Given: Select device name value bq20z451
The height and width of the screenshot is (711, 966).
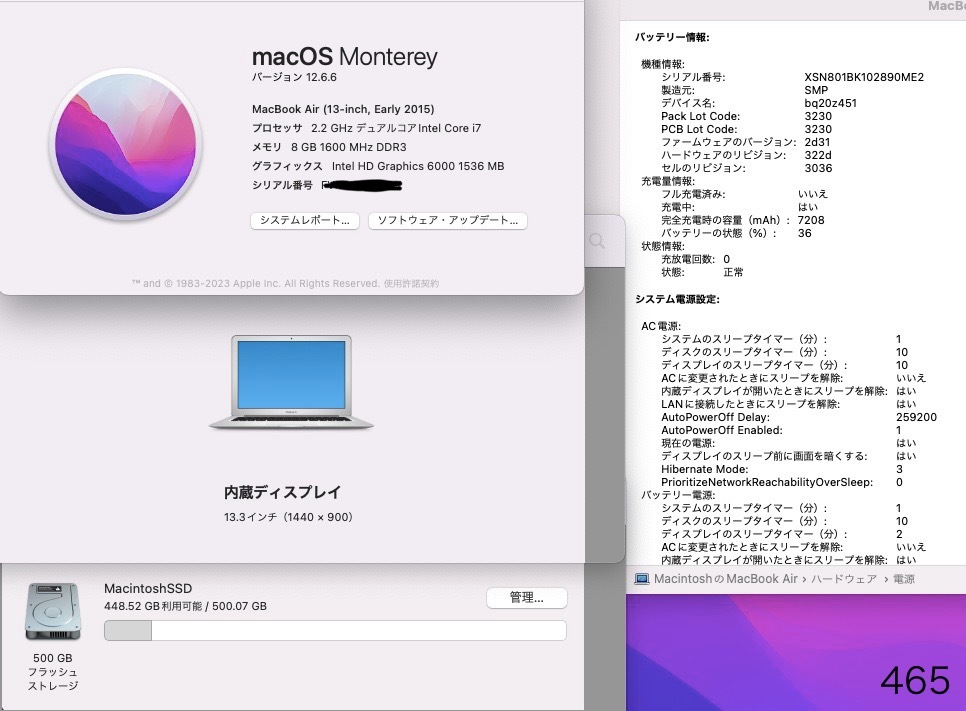Looking at the screenshot, I should pyautogui.click(x=830, y=103).
